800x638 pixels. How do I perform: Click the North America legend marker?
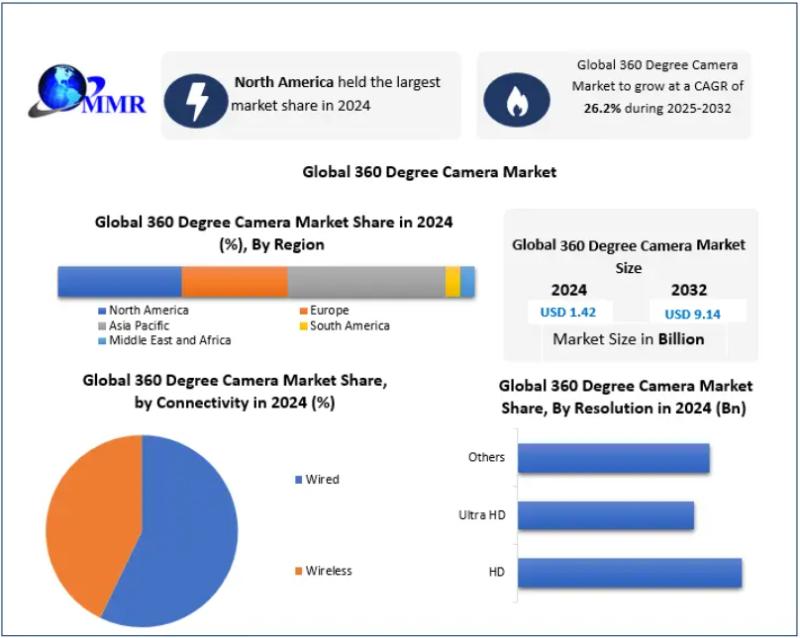(x=102, y=311)
